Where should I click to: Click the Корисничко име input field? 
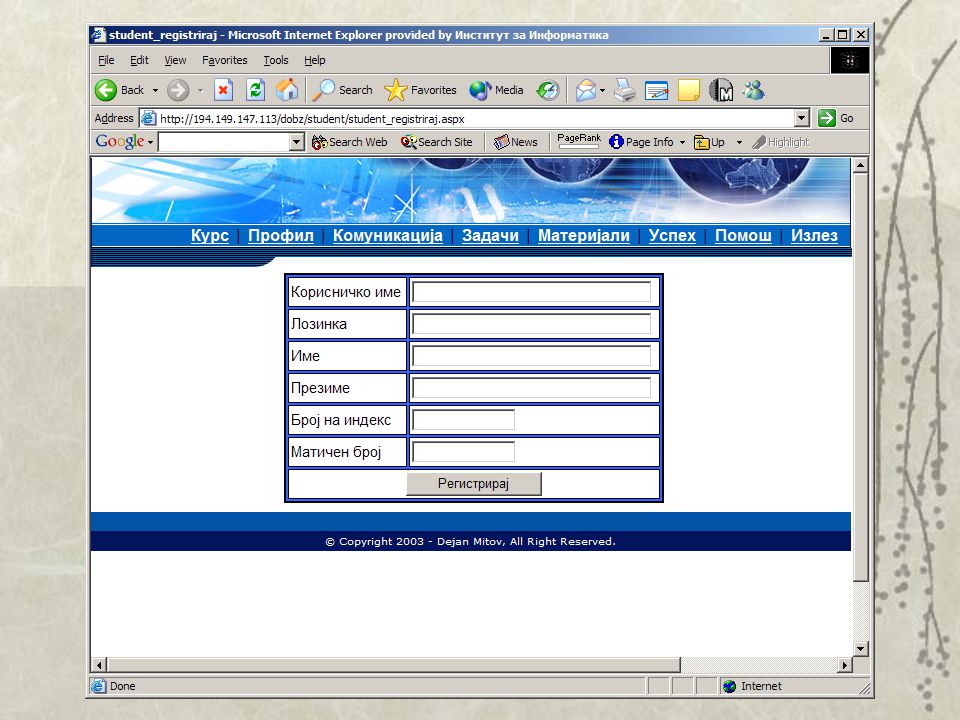point(531,292)
